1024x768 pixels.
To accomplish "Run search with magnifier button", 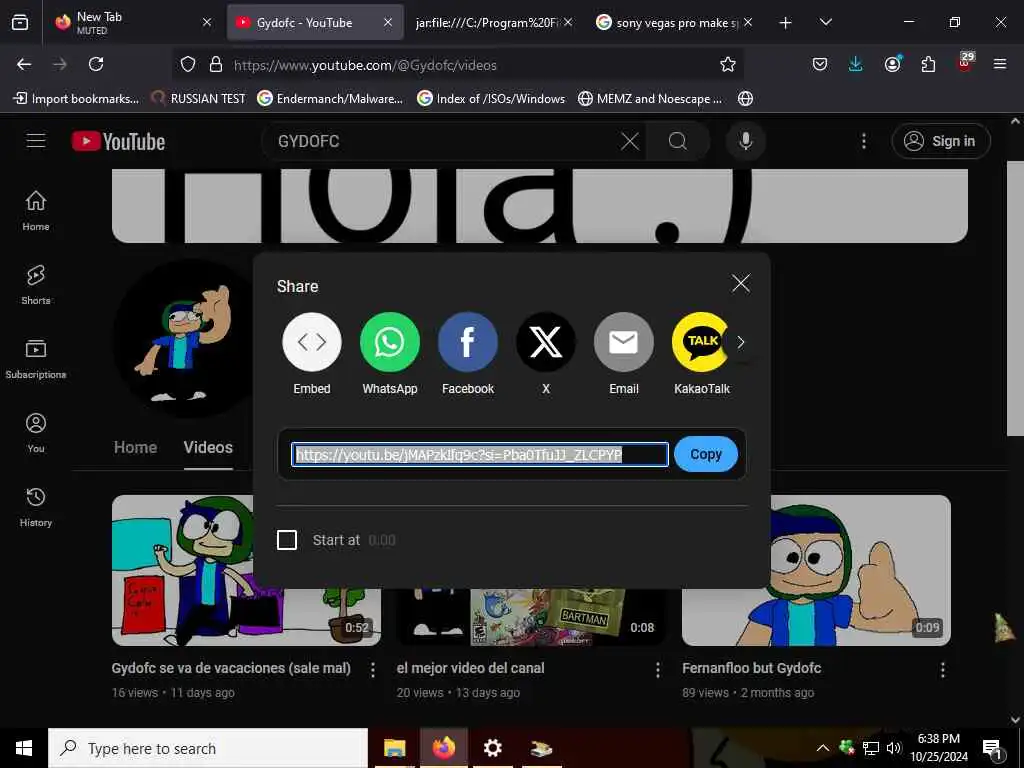I will 678,141.
